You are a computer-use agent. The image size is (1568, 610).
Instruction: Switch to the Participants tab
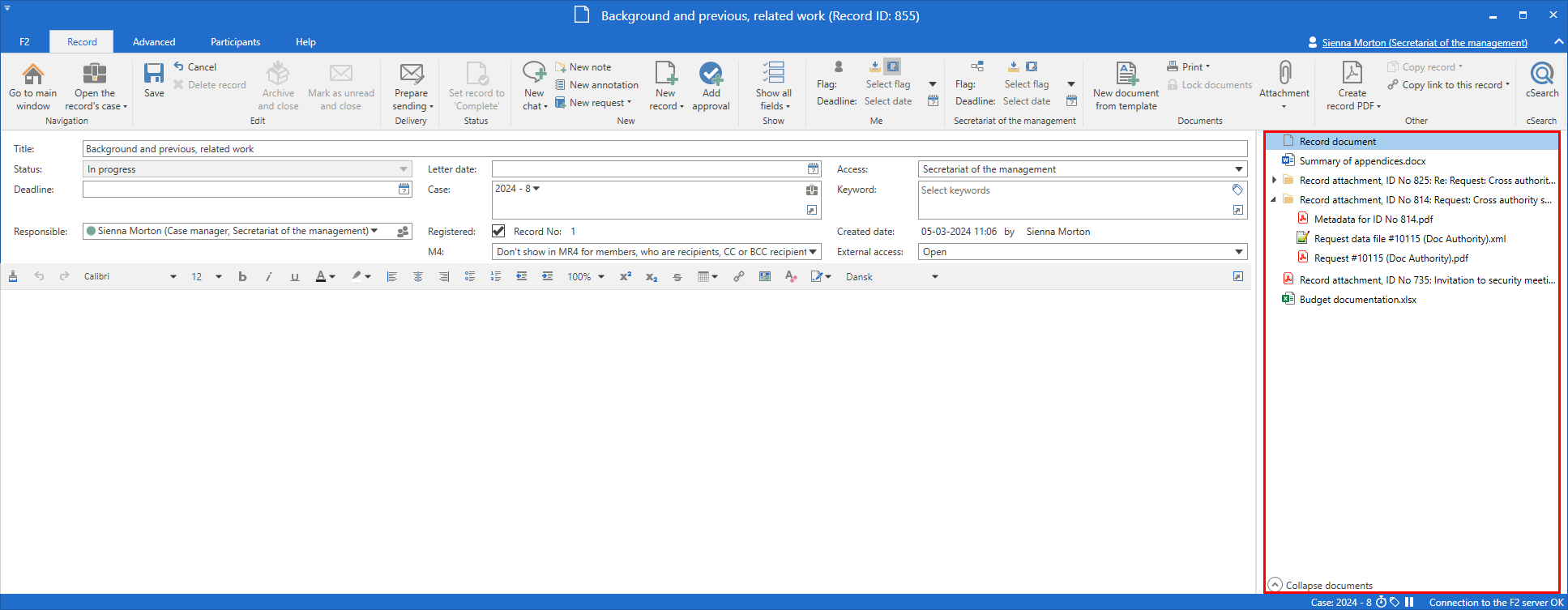click(236, 42)
